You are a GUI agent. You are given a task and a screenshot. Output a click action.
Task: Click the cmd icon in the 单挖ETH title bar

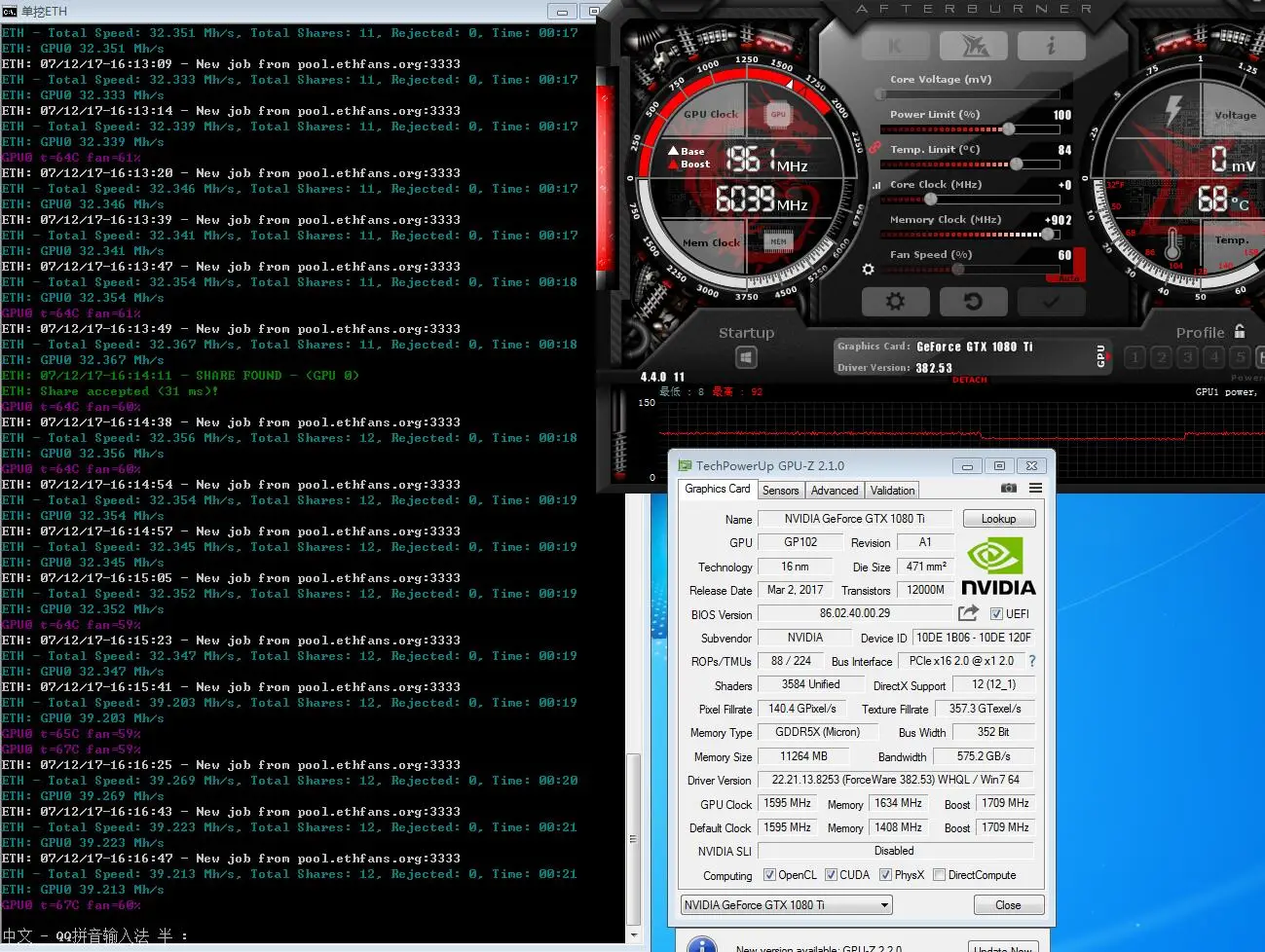[x=9, y=11]
